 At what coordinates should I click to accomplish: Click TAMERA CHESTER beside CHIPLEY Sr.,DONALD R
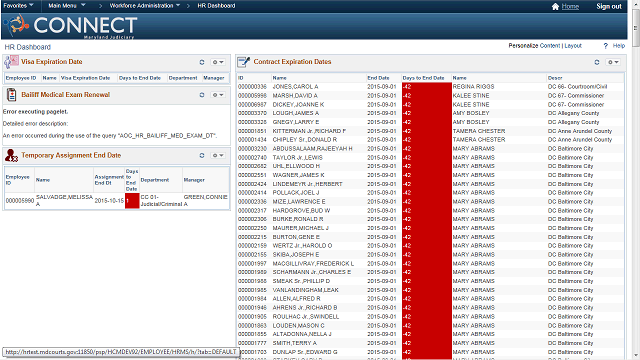tap(479, 140)
